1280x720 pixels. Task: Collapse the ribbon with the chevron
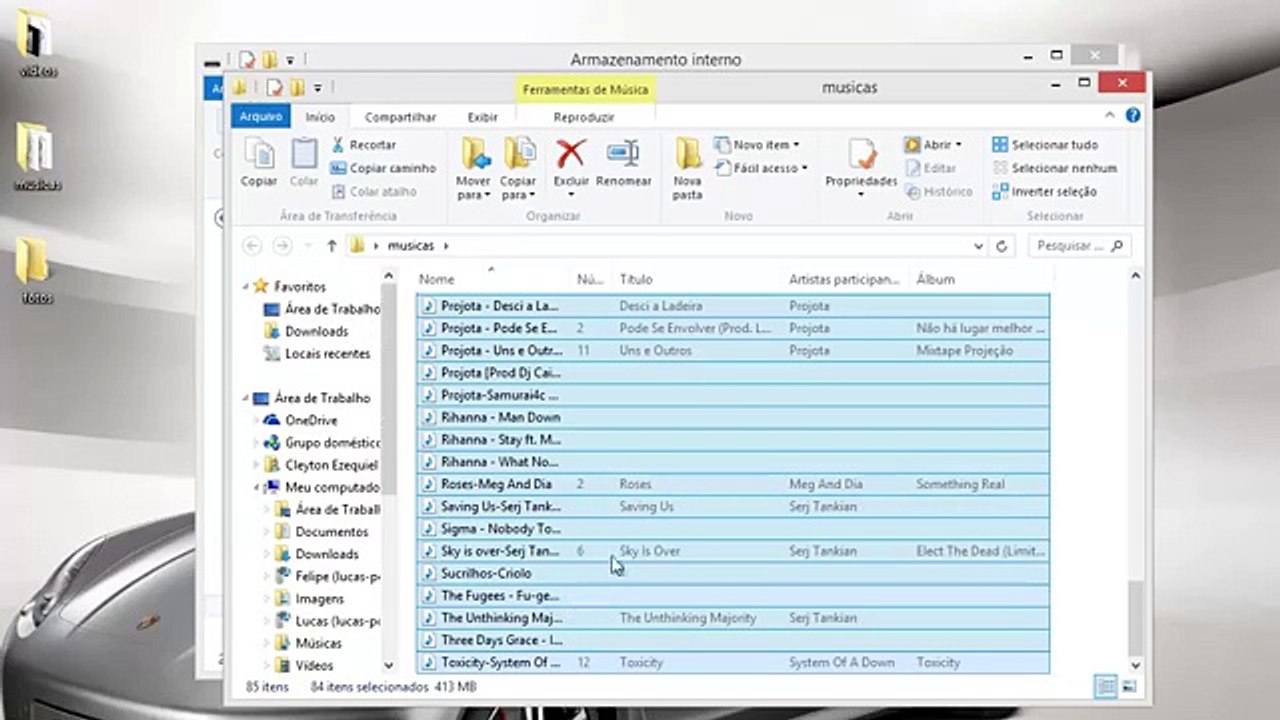(x=1111, y=116)
